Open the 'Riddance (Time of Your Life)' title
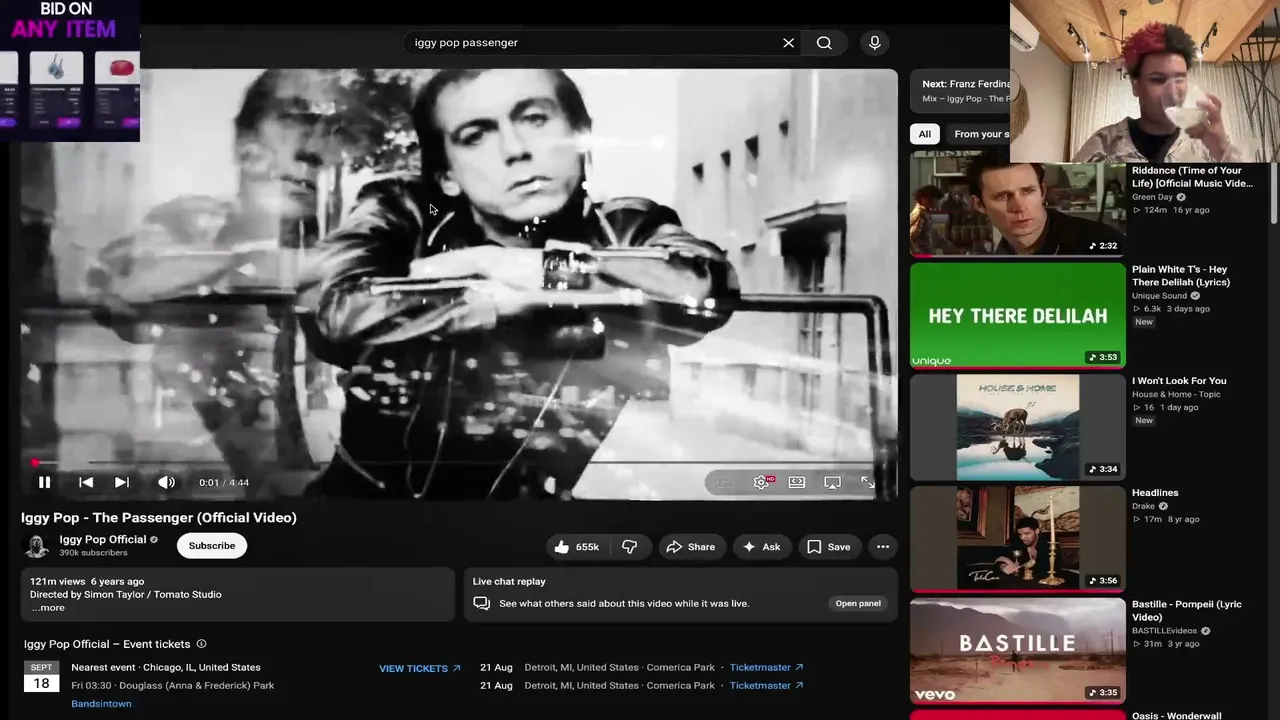Viewport: 1280px width, 720px height. click(x=1192, y=177)
